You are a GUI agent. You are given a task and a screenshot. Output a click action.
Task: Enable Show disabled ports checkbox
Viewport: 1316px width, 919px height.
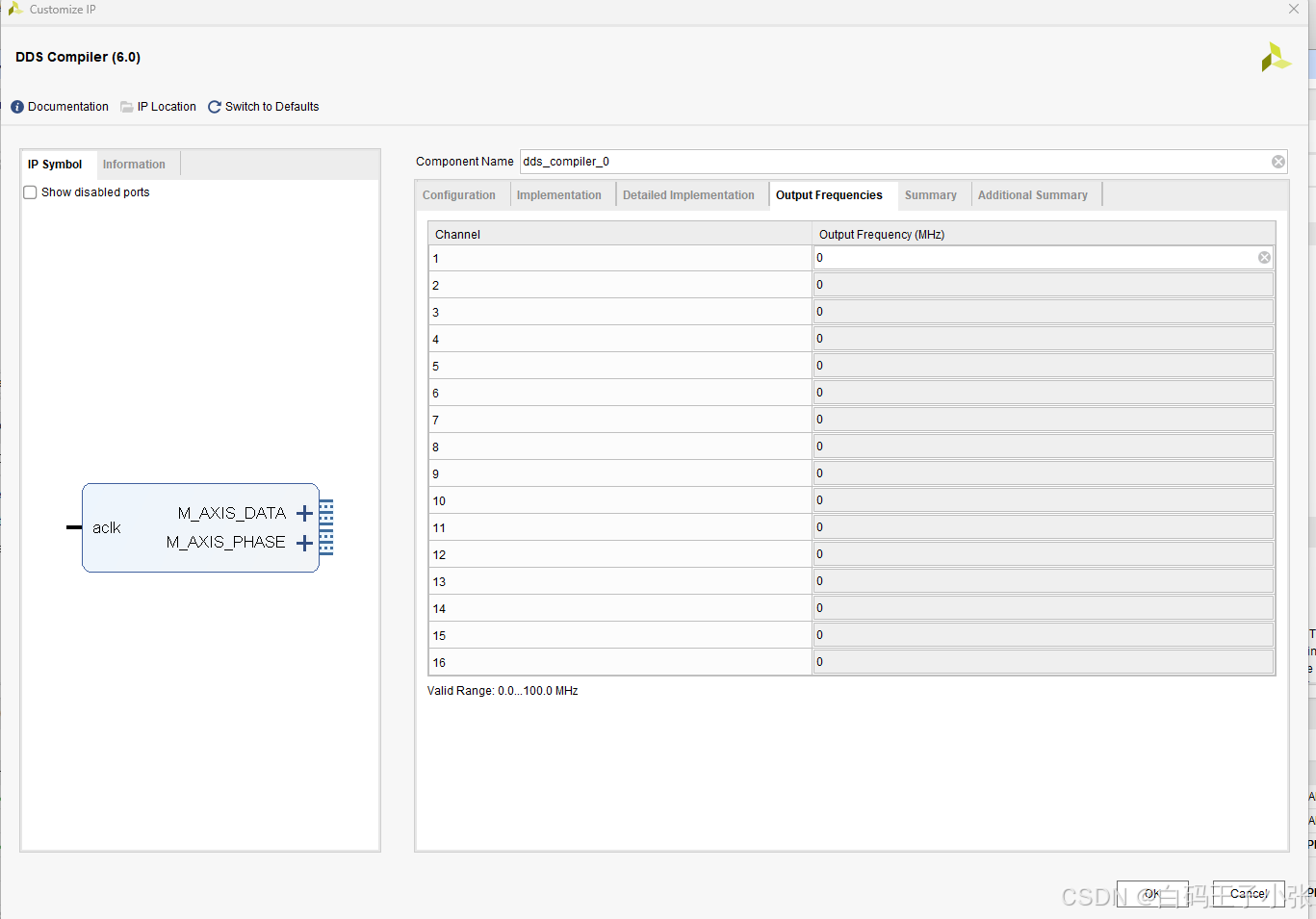[31, 192]
